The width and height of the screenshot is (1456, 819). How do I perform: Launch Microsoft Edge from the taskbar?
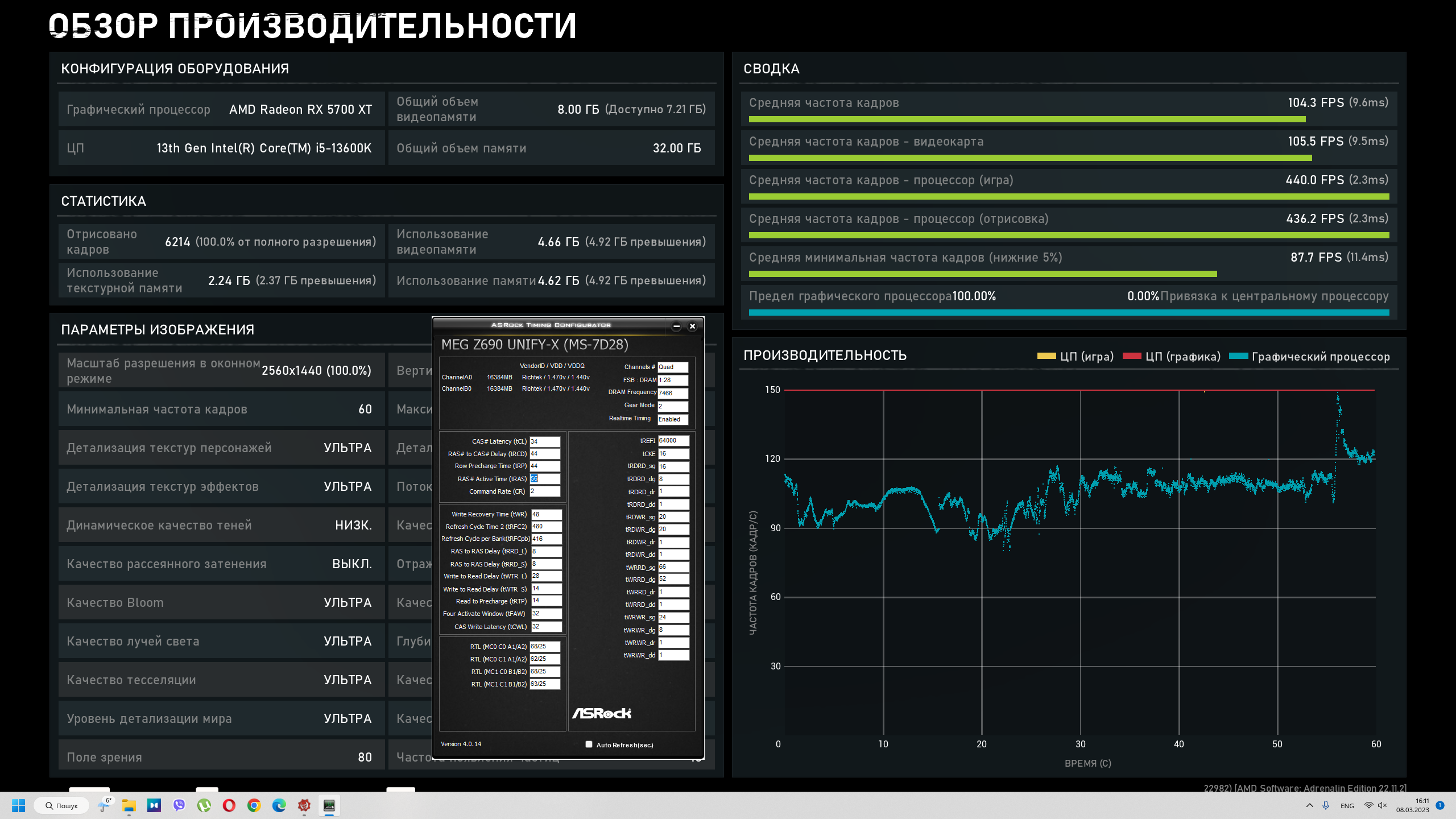click(x=279, y=805)
